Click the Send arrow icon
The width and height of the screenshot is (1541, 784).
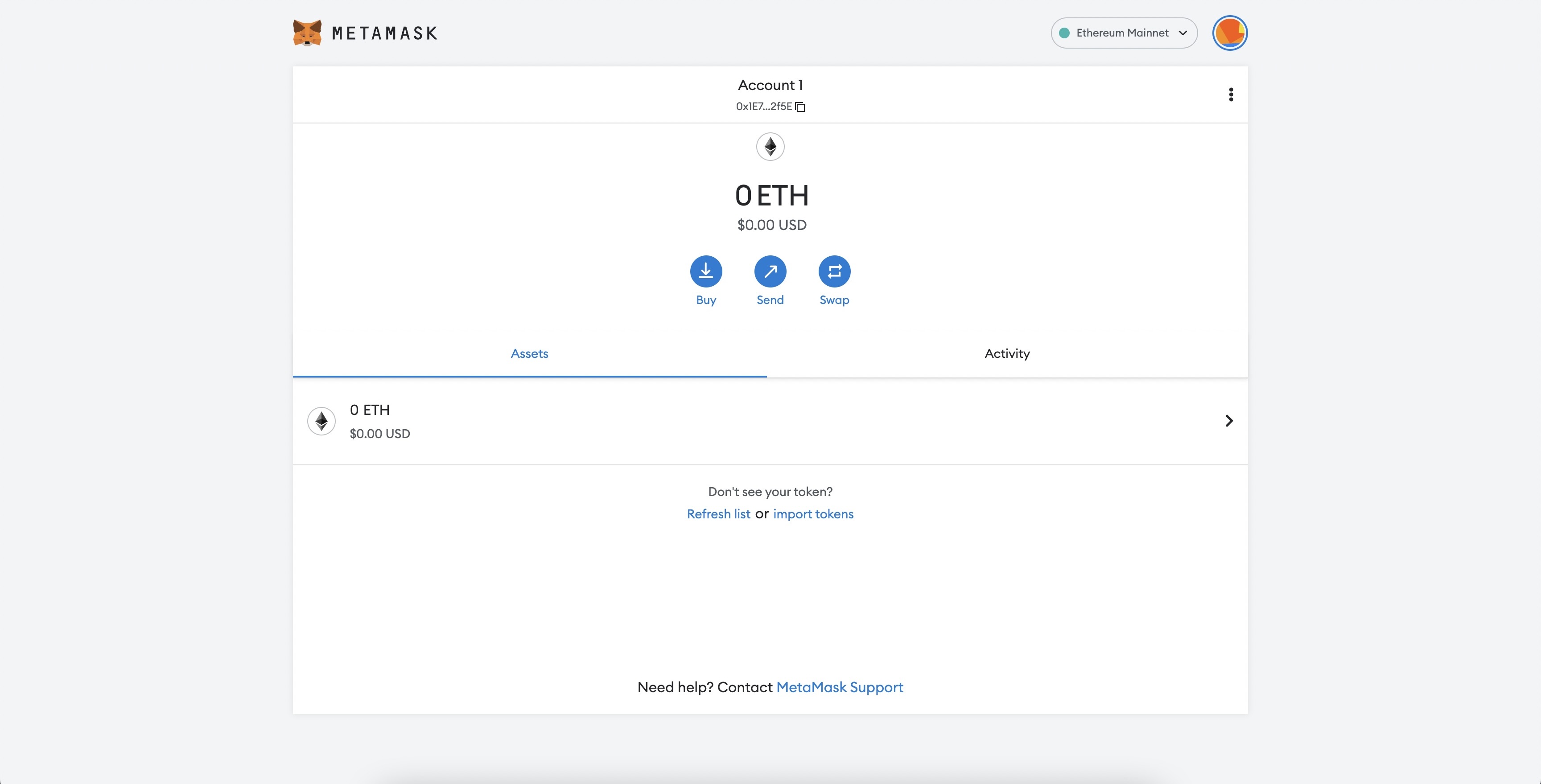pyautogui.click(x=770, y=271)
